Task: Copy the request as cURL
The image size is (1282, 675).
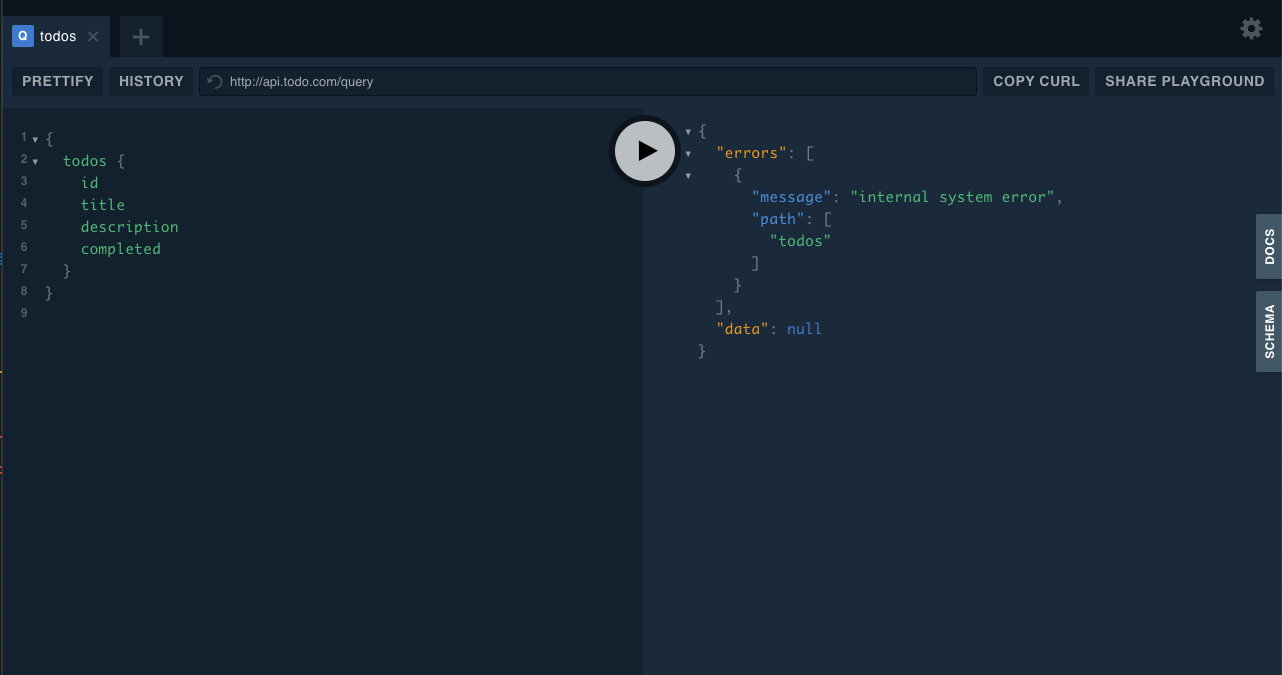Action: (x=1035, y=81)
